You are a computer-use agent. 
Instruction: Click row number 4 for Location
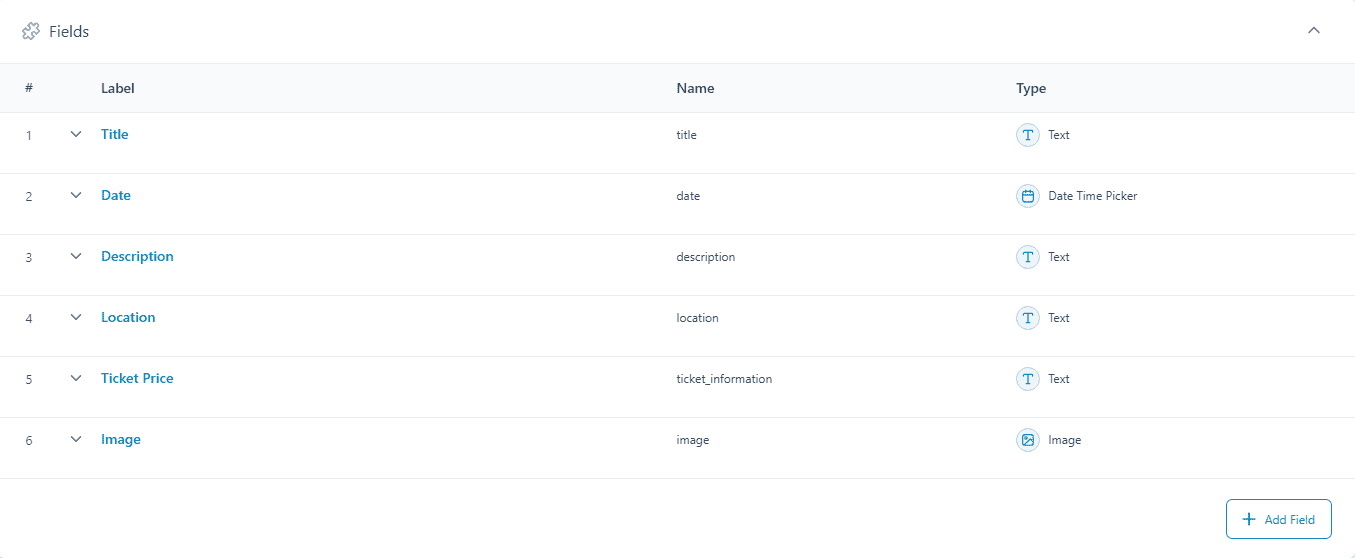(x=29, y=318)
